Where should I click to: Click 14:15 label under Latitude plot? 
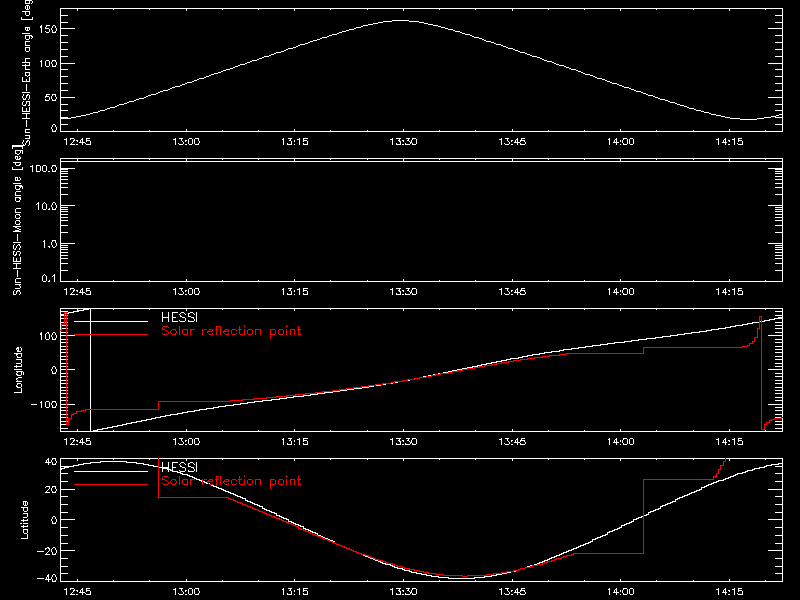coord(729,592)
